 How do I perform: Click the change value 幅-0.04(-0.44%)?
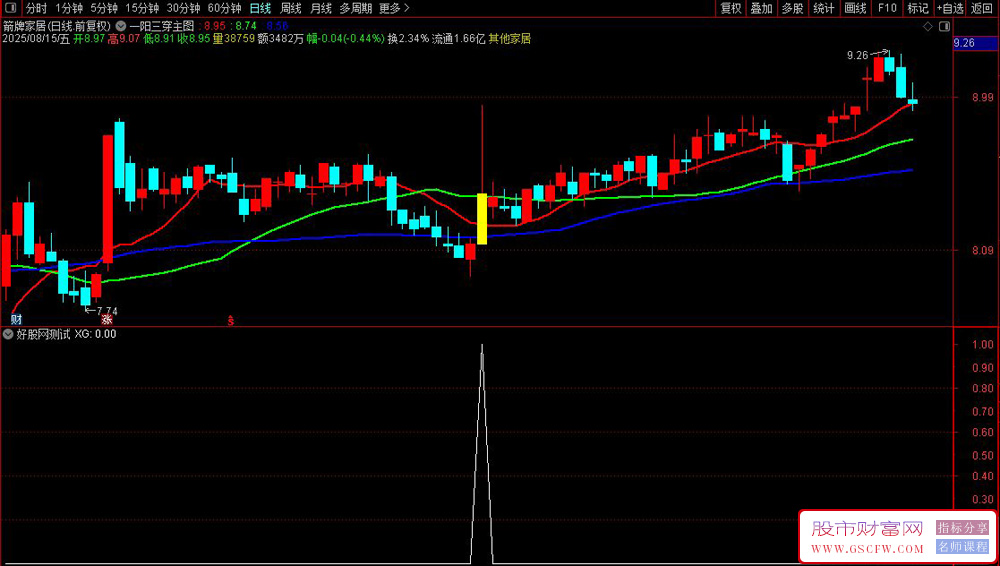[346, 39]
